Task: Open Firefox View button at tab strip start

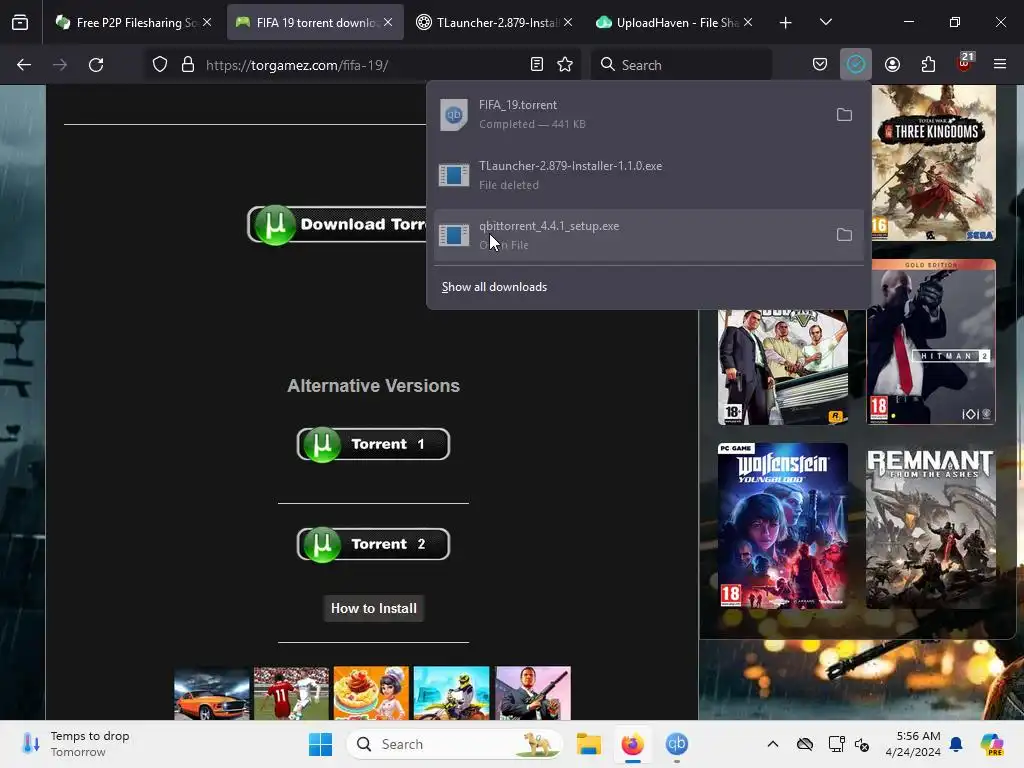Action: coord(20,23)
